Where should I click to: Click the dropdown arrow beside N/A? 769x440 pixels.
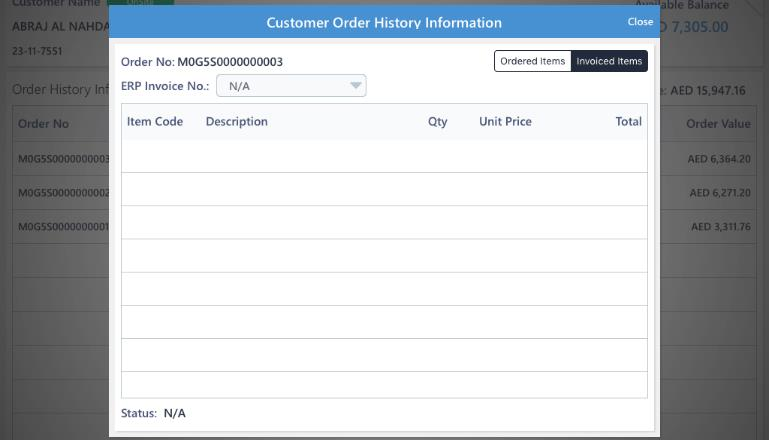356,86
